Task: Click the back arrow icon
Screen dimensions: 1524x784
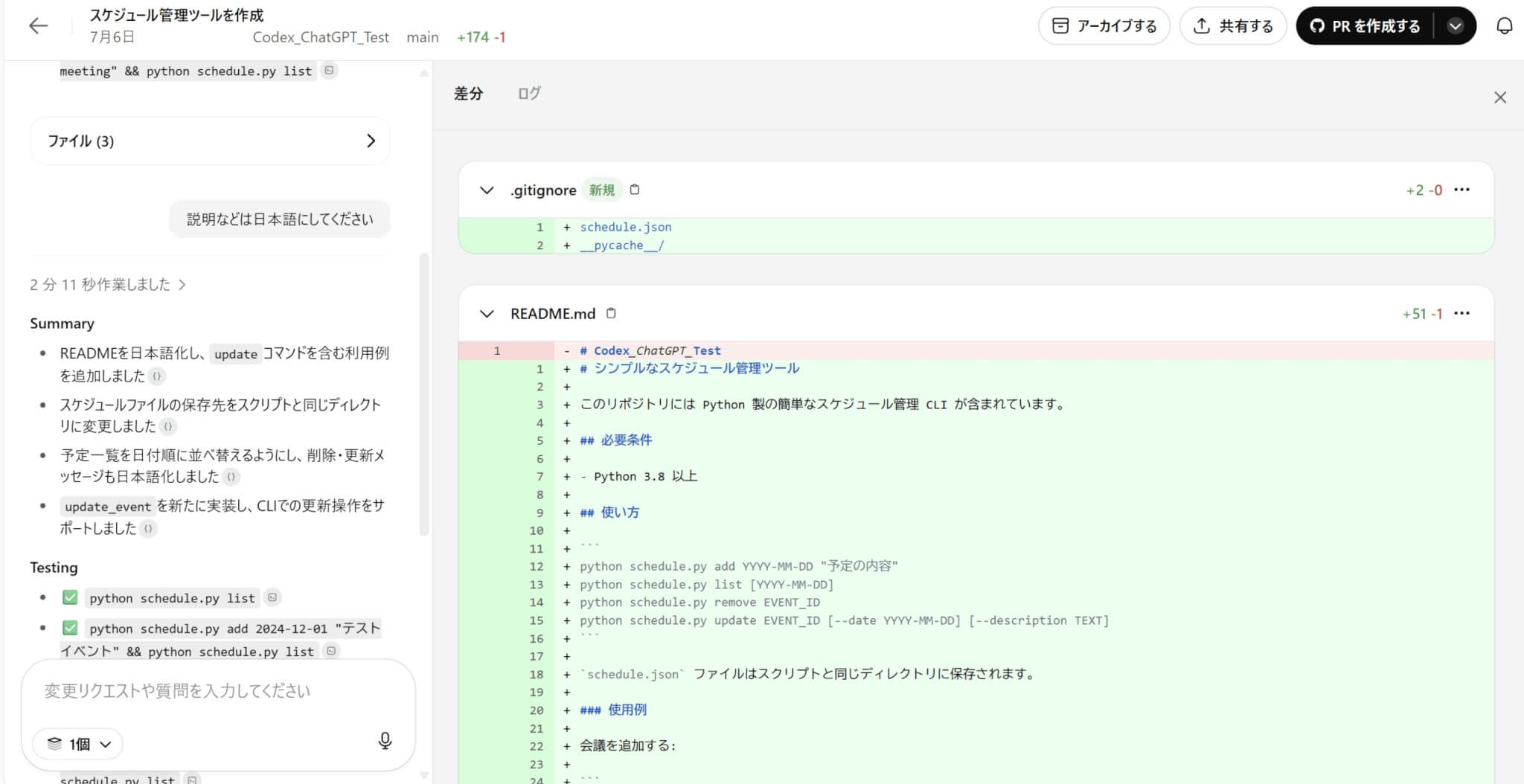Action: 38,26
